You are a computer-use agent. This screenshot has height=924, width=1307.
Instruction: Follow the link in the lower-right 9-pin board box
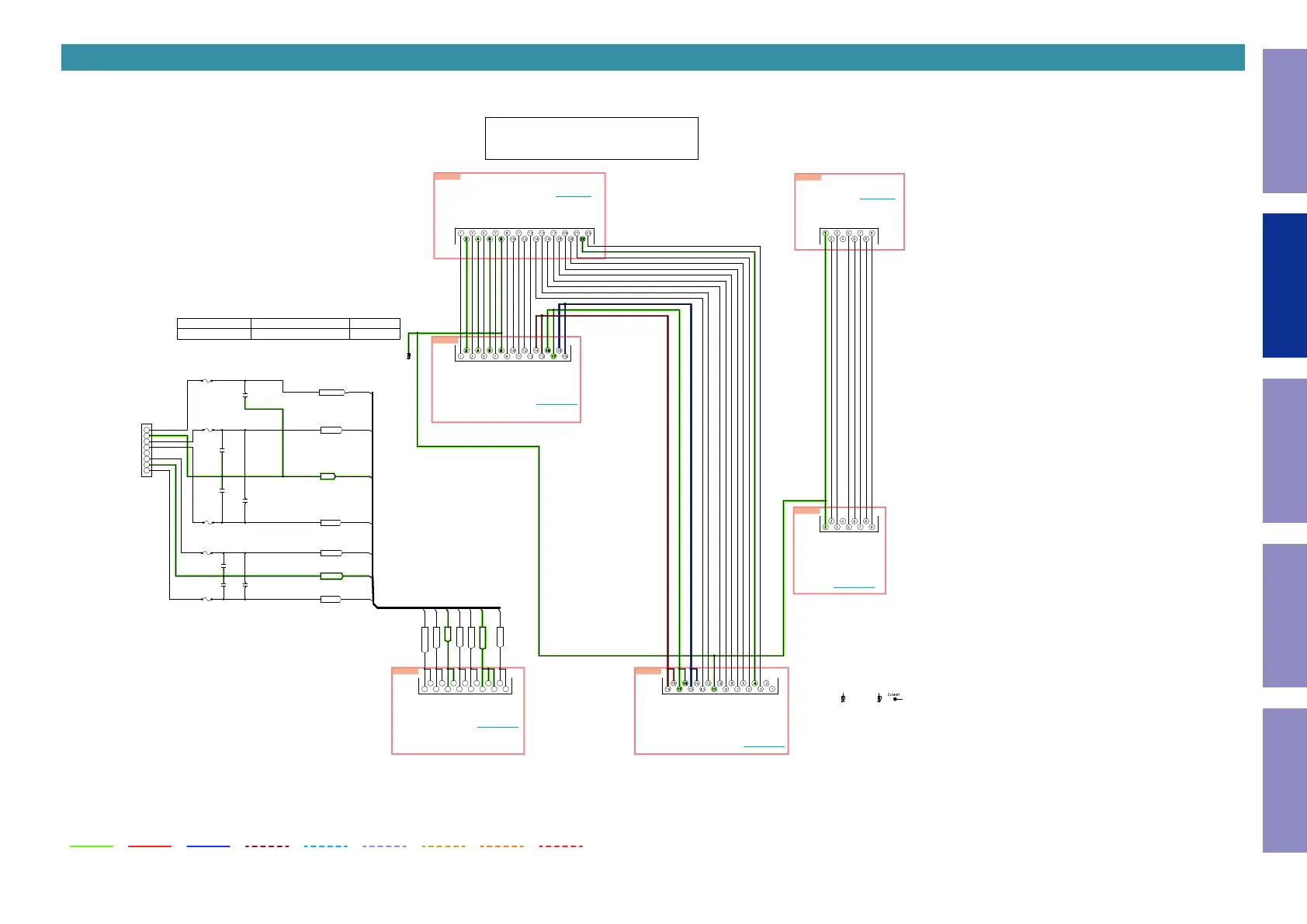click(x=854, y=587)
